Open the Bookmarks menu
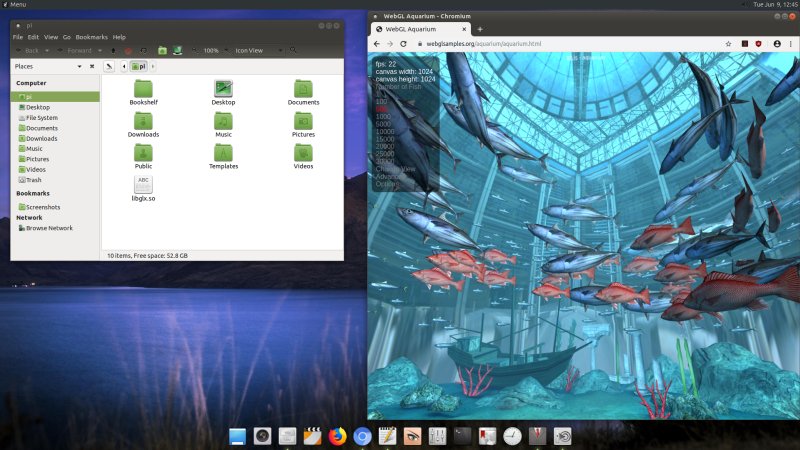This screenshot has height=450, width=800. [x=91, y=37]
